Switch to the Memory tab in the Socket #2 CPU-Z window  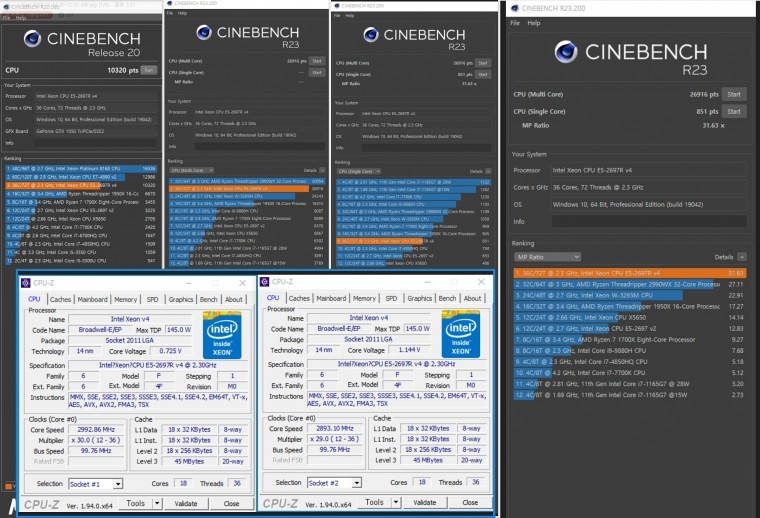coord(364,298)
